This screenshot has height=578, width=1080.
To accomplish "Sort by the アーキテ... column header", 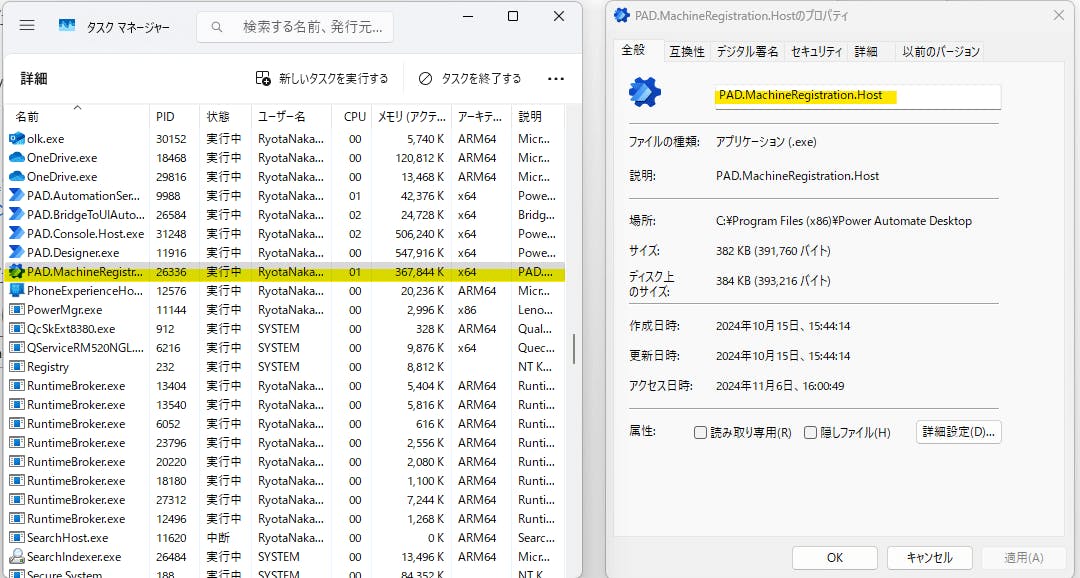I will (x=481, y=116).
